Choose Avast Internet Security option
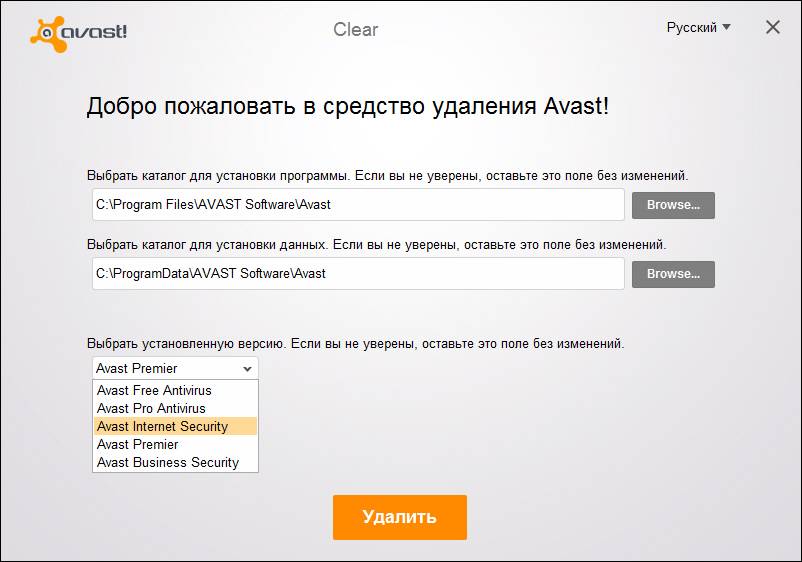Screen dimensions: 802x562 [x=175, y=426]
